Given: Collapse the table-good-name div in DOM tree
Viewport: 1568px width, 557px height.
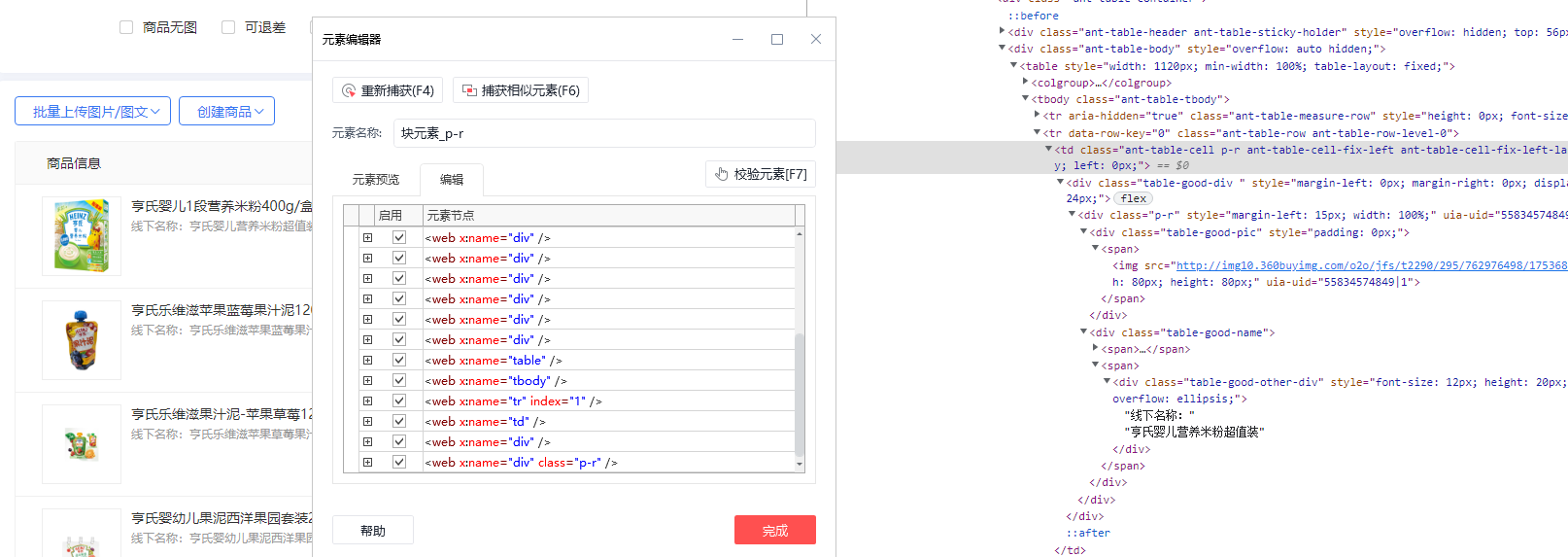Looking at the screenshot, I should click(x=1084, y=332).
